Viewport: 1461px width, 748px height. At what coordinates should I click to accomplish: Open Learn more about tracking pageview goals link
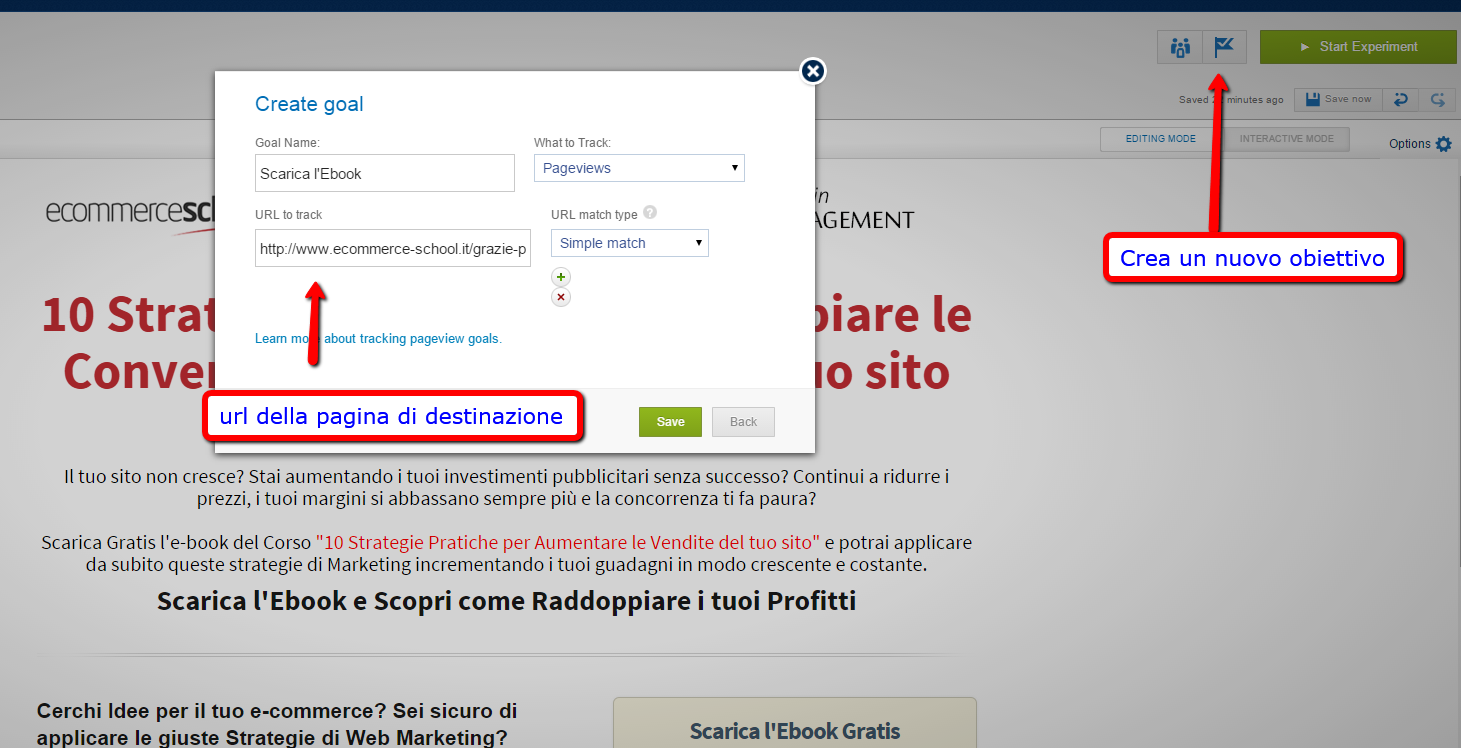pyautogui.click(x=378, y=339)
